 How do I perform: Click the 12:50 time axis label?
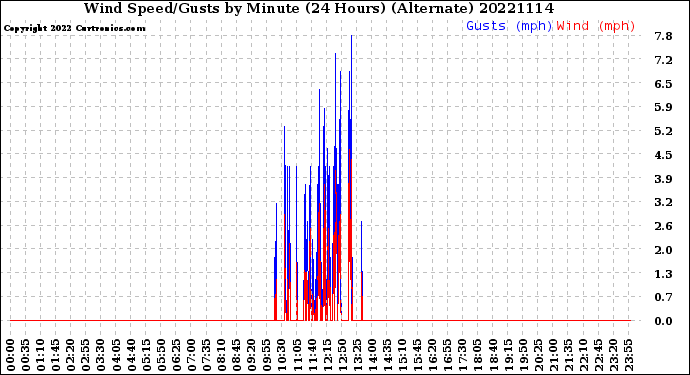(x=343, y=355)
